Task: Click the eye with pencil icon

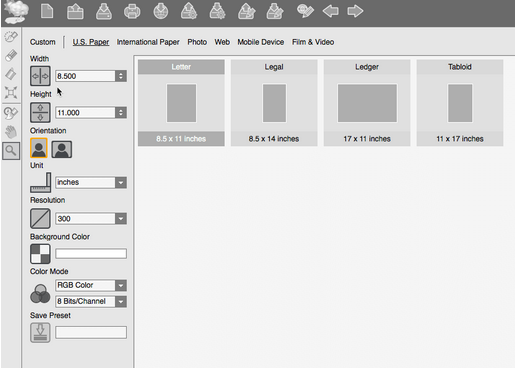Action: 305,11
